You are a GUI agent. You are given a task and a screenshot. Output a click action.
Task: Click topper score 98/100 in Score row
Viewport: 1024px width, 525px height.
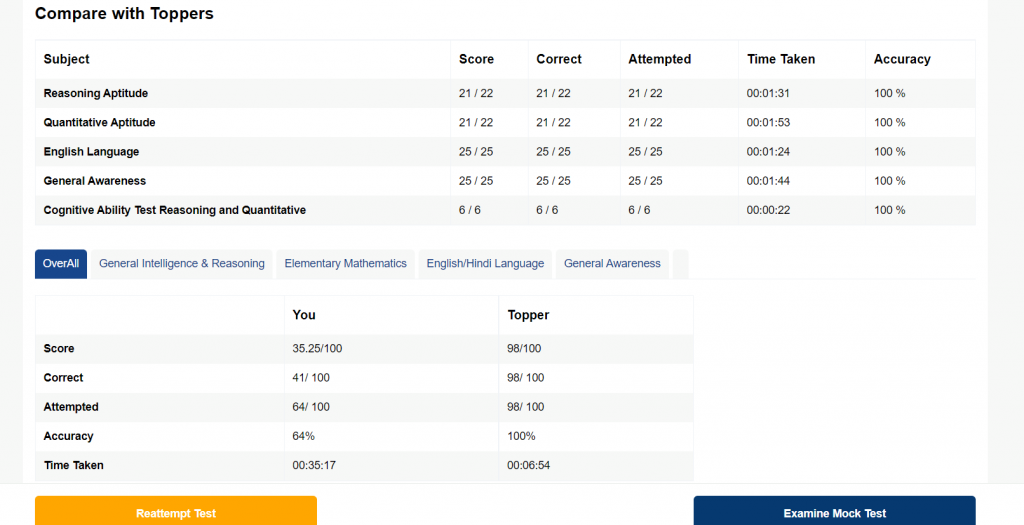point(524,349)
